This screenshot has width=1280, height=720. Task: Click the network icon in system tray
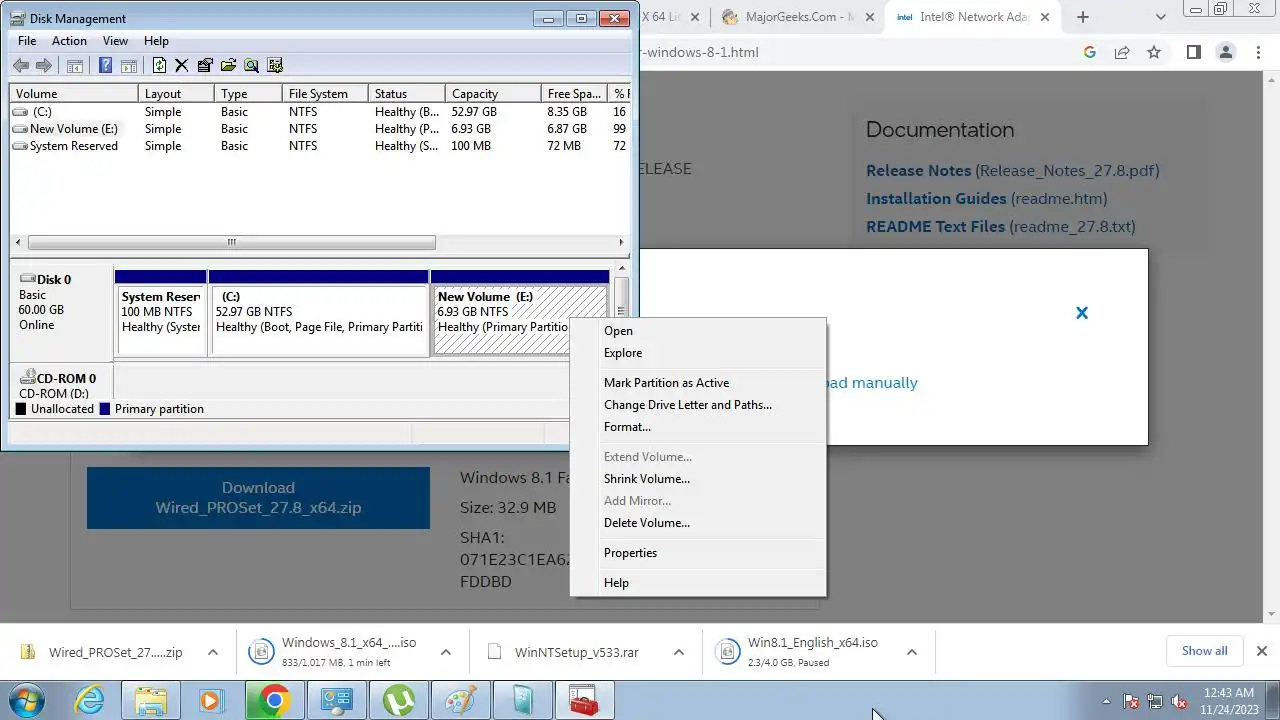coord(1155,701)
